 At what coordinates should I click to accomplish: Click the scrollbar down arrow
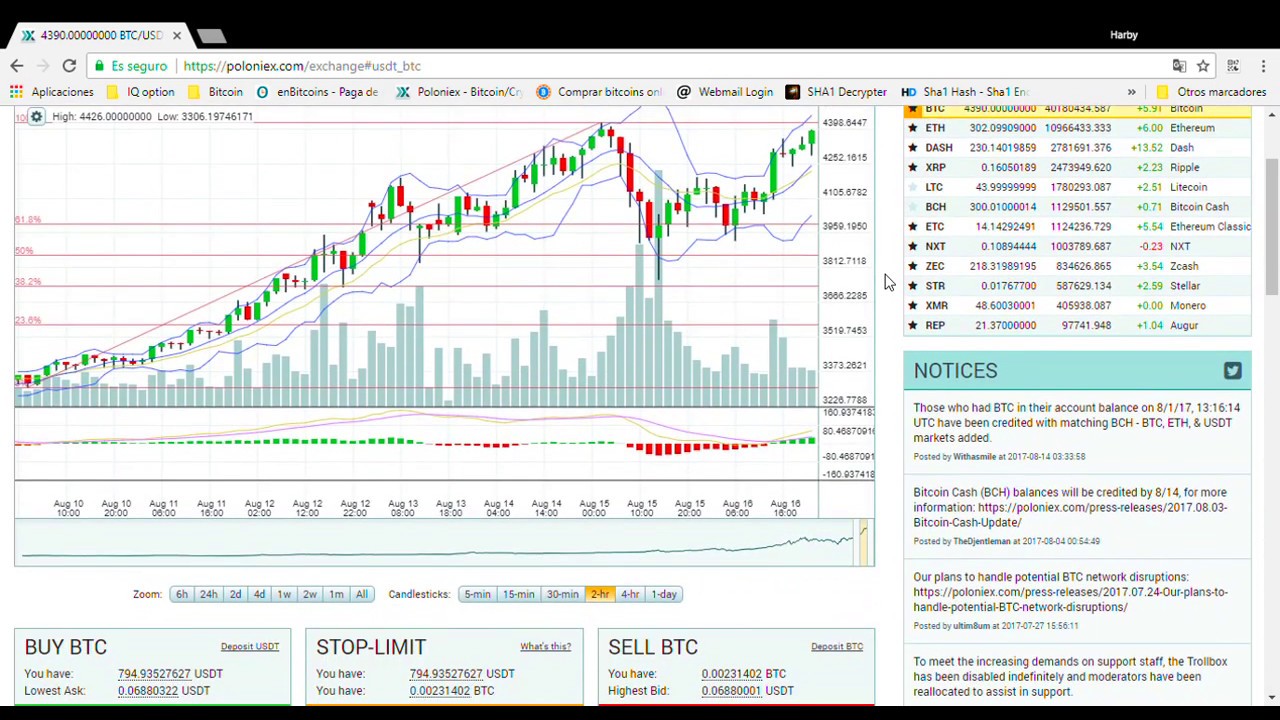(1271, 697)
